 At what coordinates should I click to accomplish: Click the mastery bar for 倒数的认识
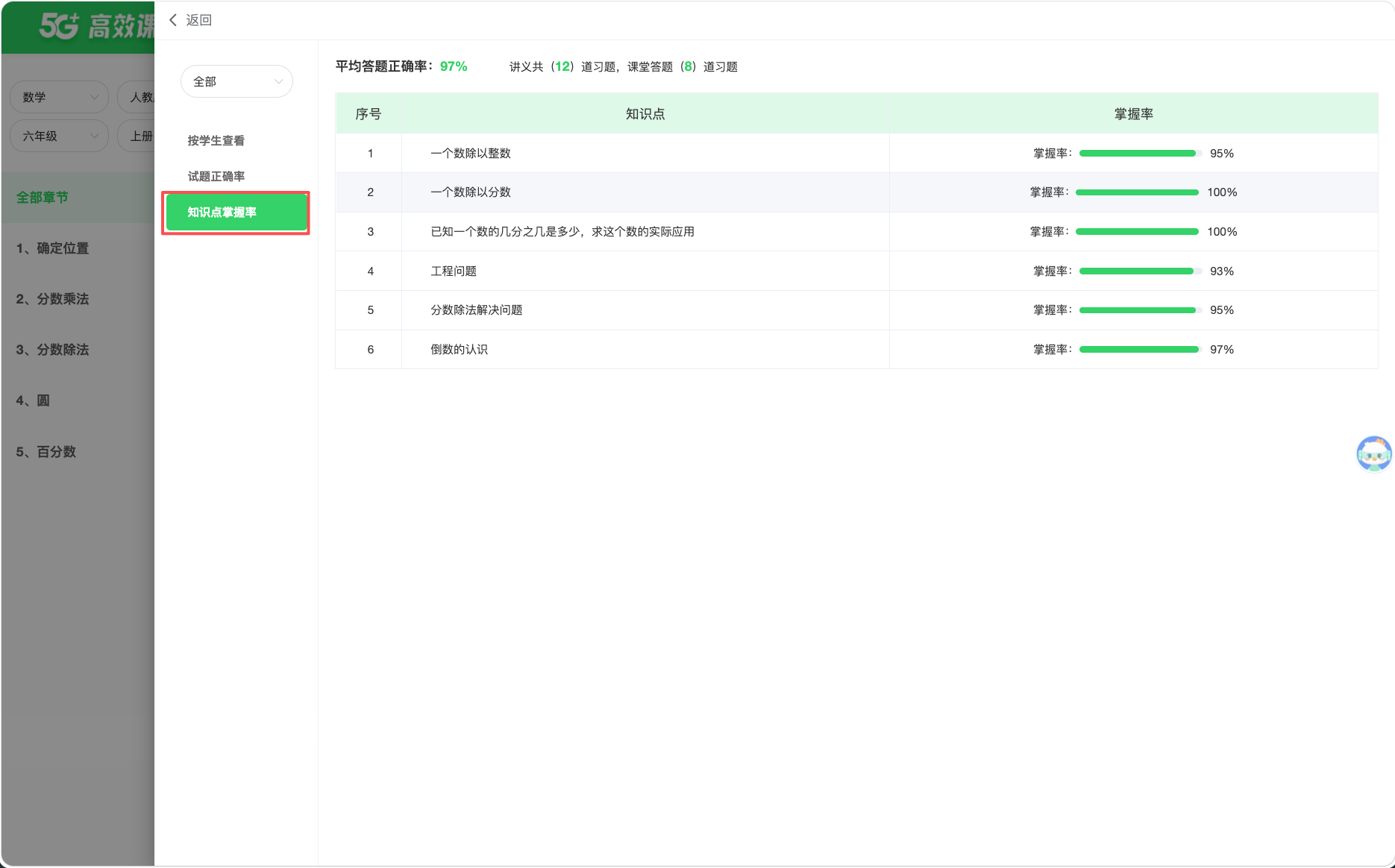[1139, 349]
